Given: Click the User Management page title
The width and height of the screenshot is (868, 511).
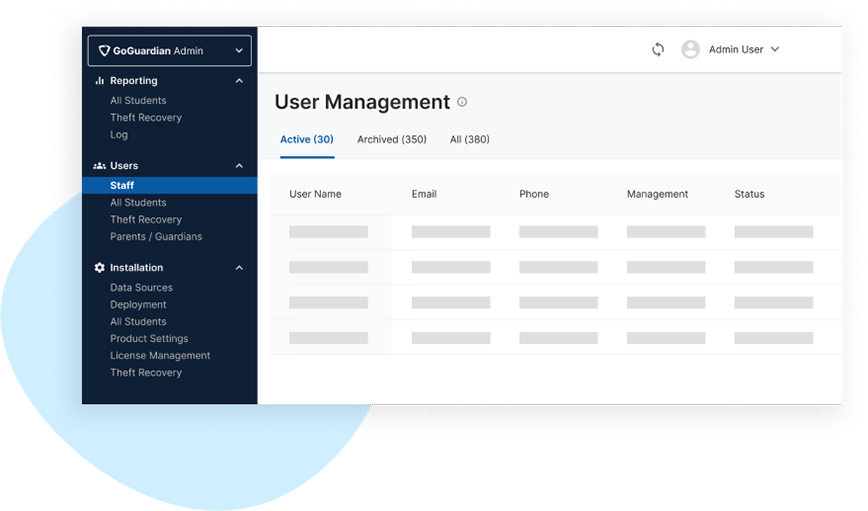Looking at the screenshot, I should [x=362, y=102].
